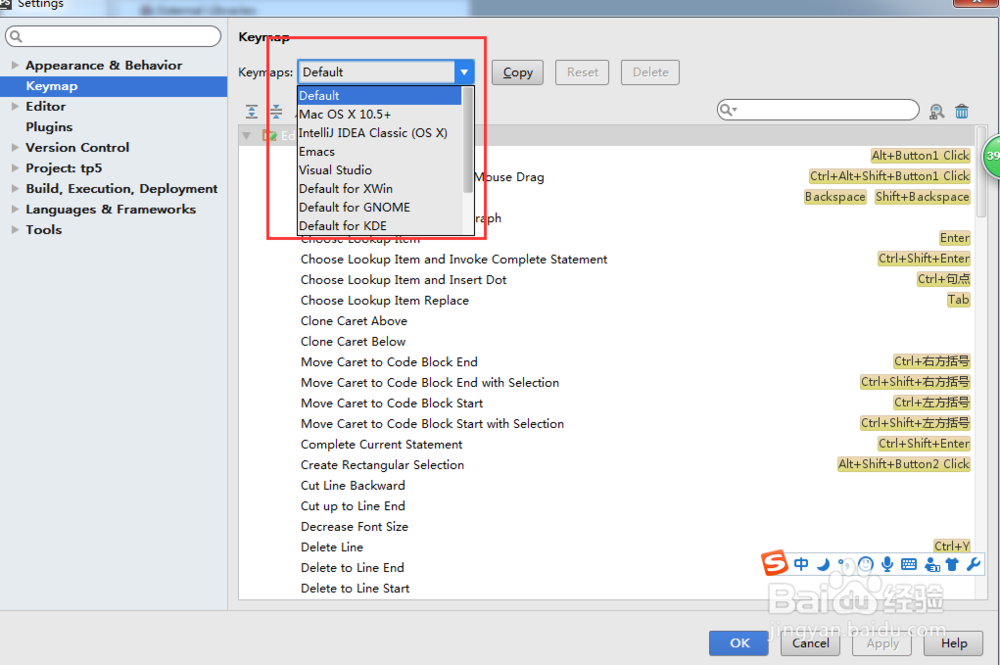1000x665 pixels.
Task: Select the Cut Line Backward action
Action: [x=353, y=485]
